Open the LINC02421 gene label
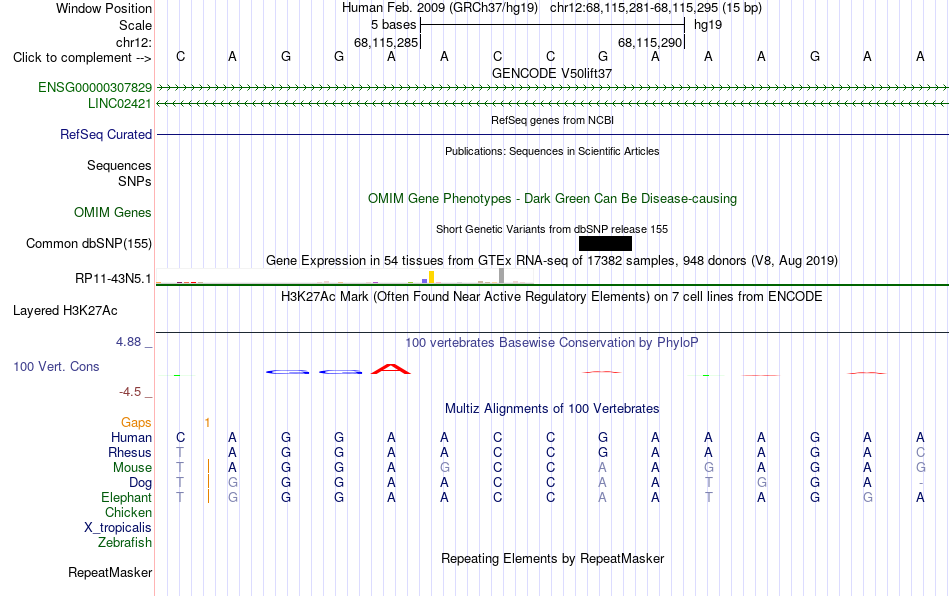 click(119, 104)
